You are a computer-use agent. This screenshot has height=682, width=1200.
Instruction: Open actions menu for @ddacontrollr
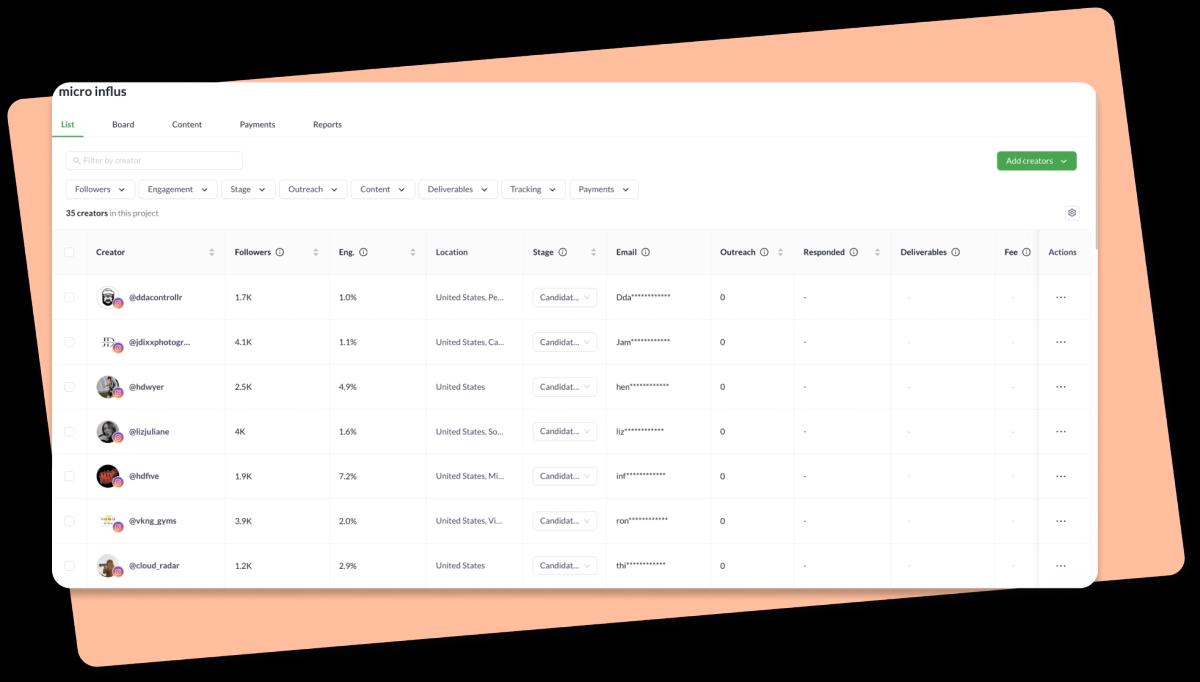[1061, 297]
